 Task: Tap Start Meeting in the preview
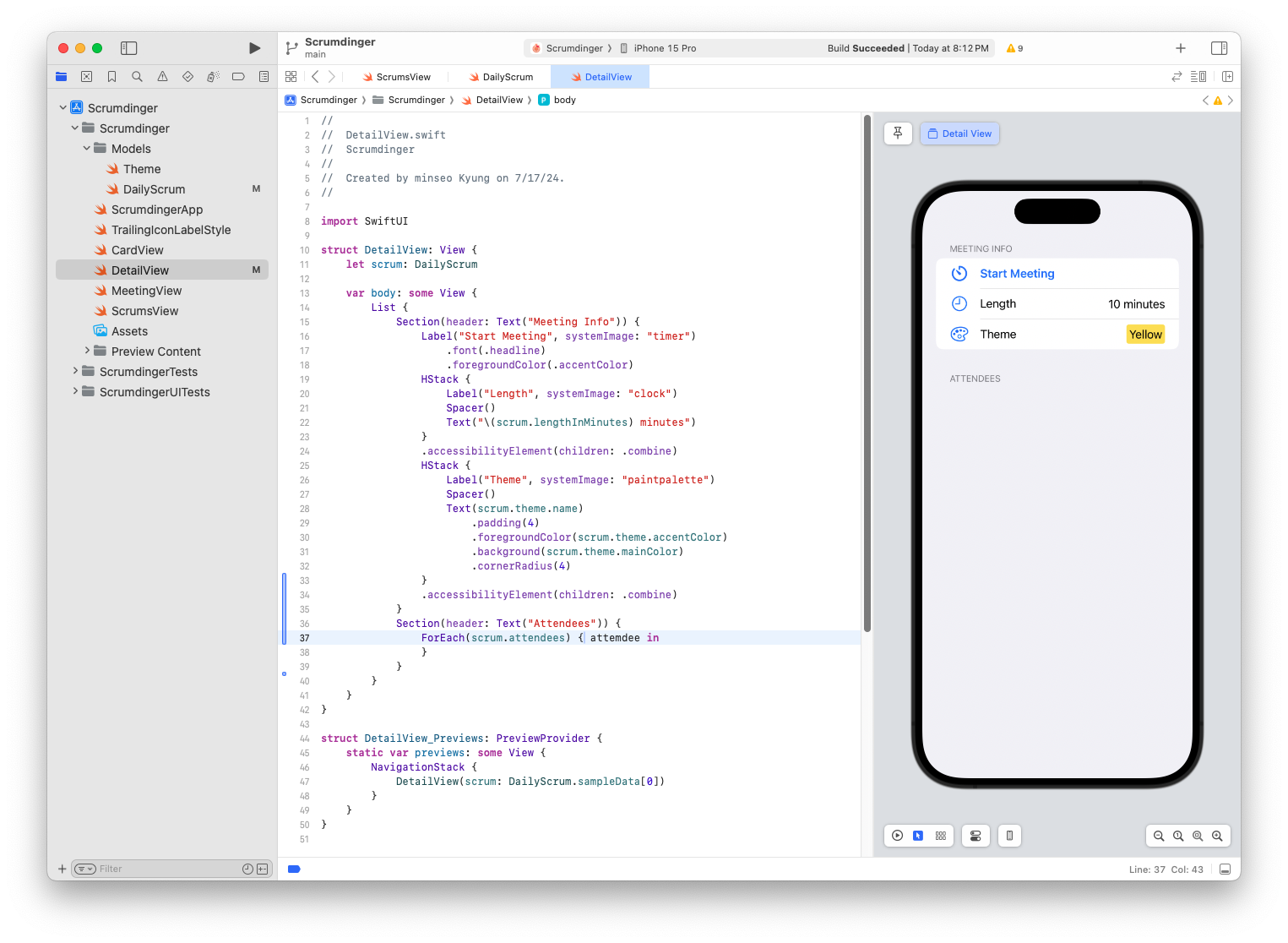(x=1017, y=274)
